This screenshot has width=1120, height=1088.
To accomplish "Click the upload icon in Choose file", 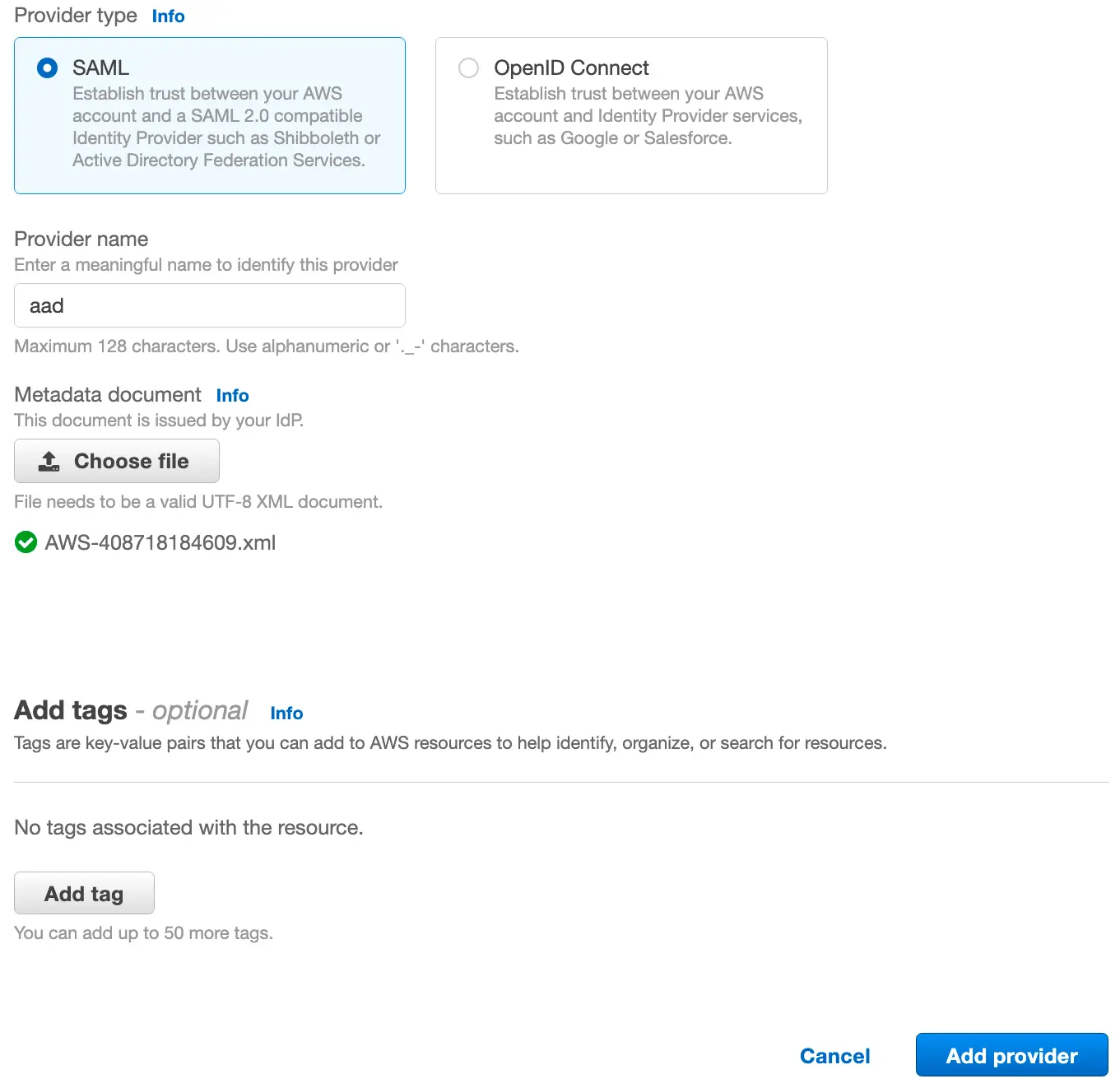I will 49,461.
